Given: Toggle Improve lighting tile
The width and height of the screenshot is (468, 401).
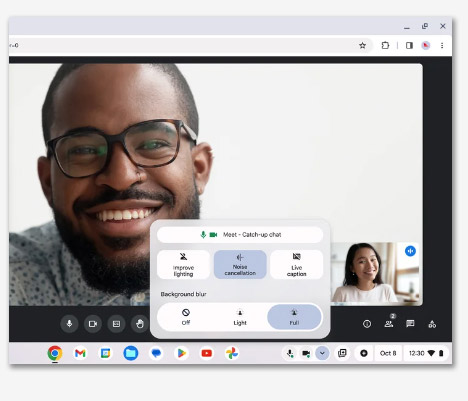Looking at the screenshot, I should point(183,265).
